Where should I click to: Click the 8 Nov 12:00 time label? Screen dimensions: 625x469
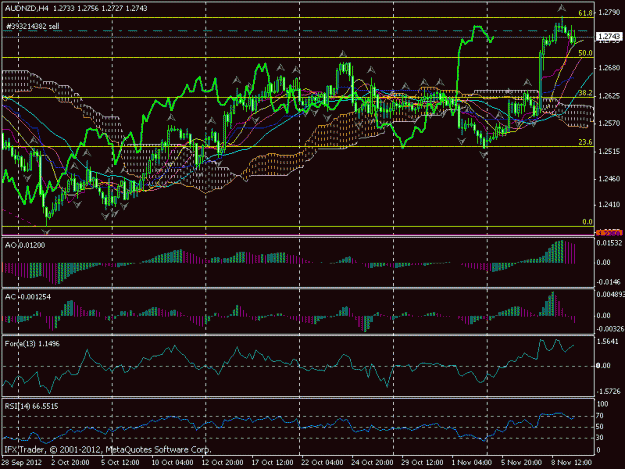tap(571, 462)
